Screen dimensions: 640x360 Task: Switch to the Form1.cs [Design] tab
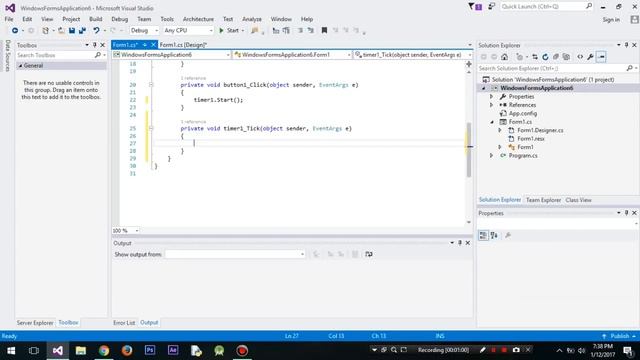(x=184, y=45)
